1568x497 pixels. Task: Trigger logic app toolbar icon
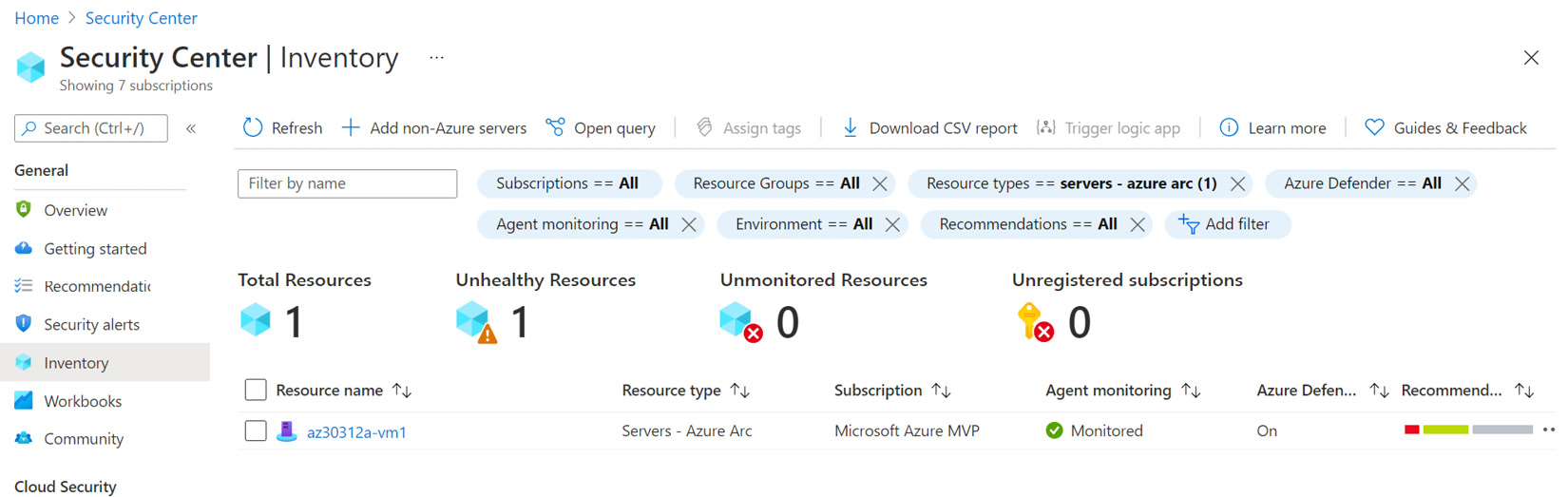(x=1046, y=127)
